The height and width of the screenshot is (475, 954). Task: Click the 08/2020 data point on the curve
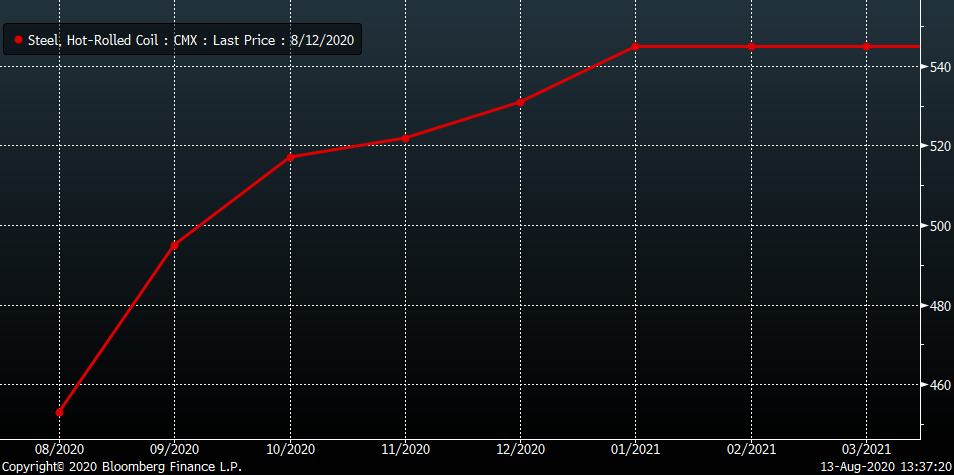tap(60, 412)
